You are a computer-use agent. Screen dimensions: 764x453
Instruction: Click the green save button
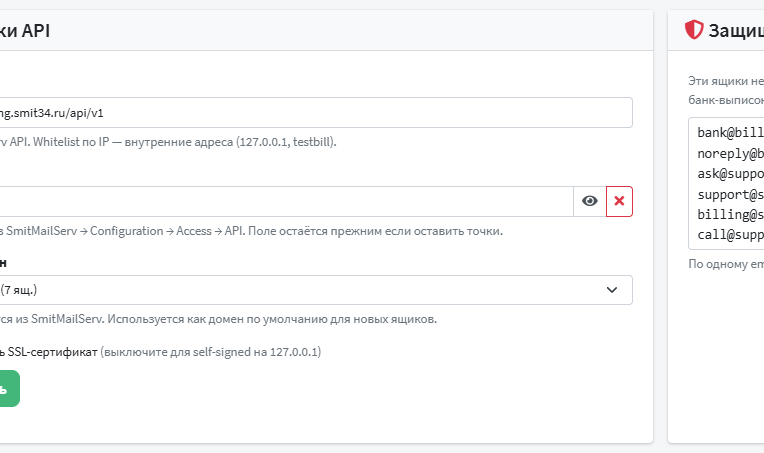tap(7, 388)
